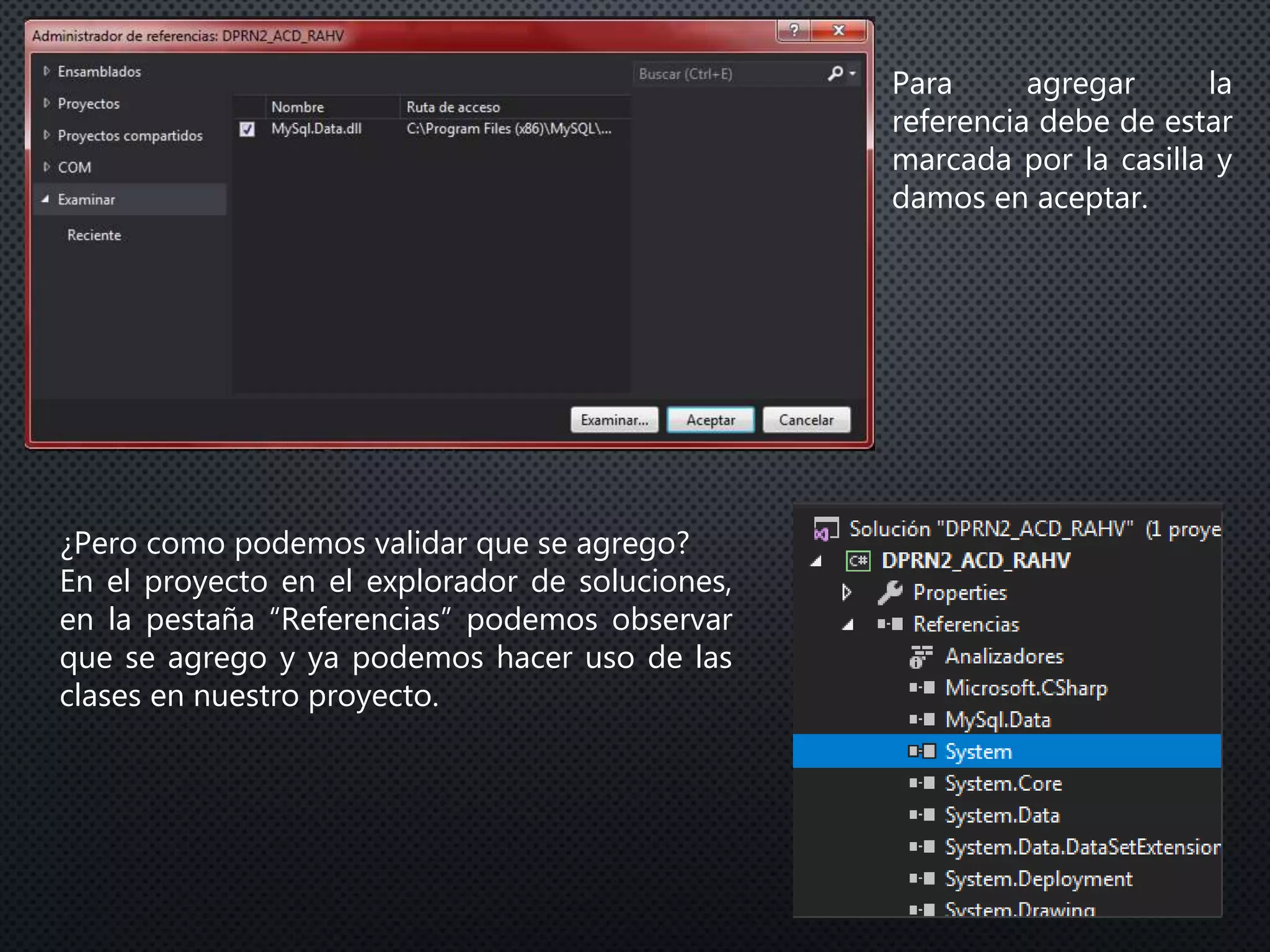The width and height of the screenshot is (1270, 952).
Task: Select the Analizadores tree item
Action: (1004, 656)
